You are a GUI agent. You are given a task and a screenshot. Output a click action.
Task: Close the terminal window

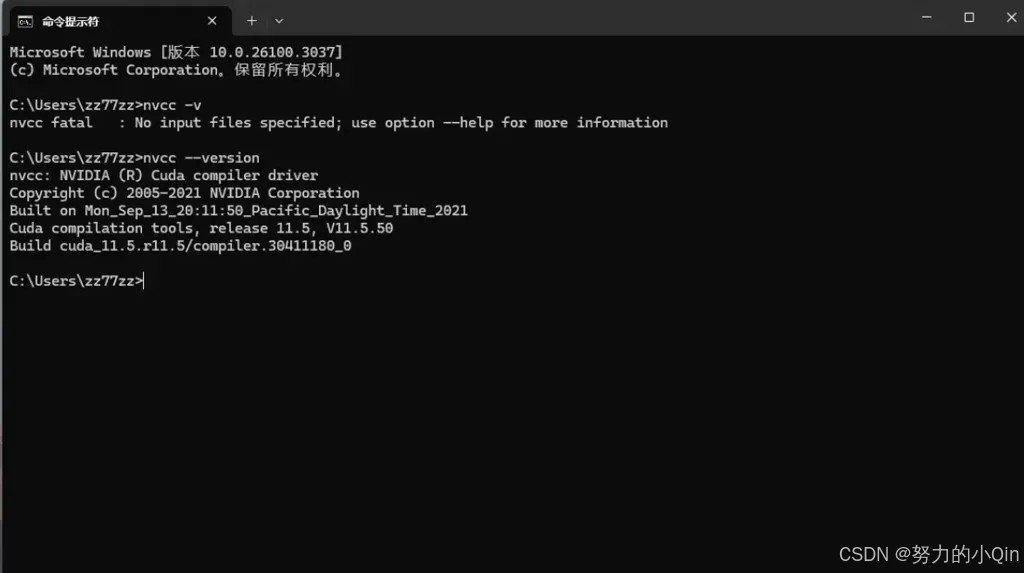pos(1012,18)
